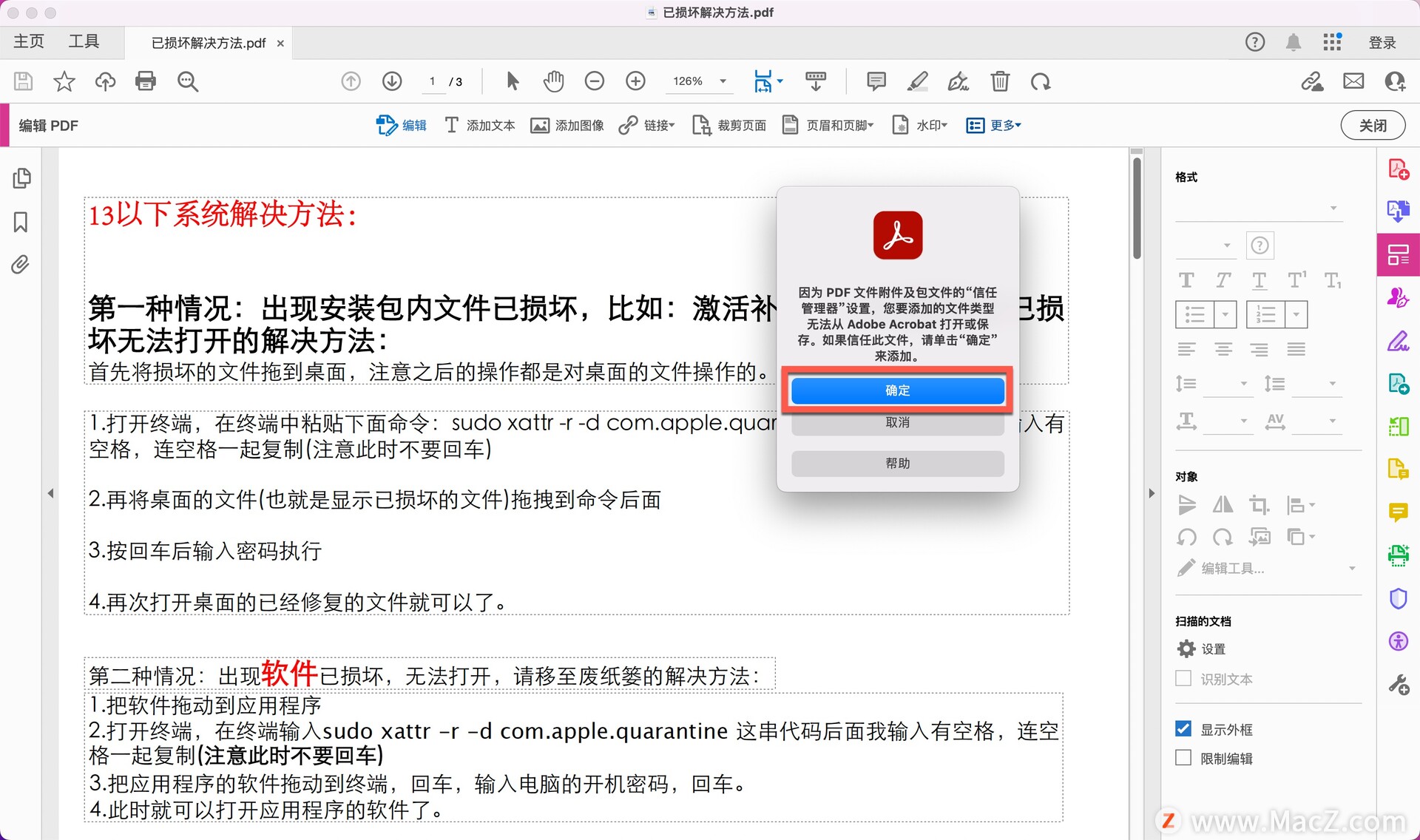This screenshot has height=840, width=1420.
Task: Select the Hand tool in the toolbar
Action: [553, 81]
